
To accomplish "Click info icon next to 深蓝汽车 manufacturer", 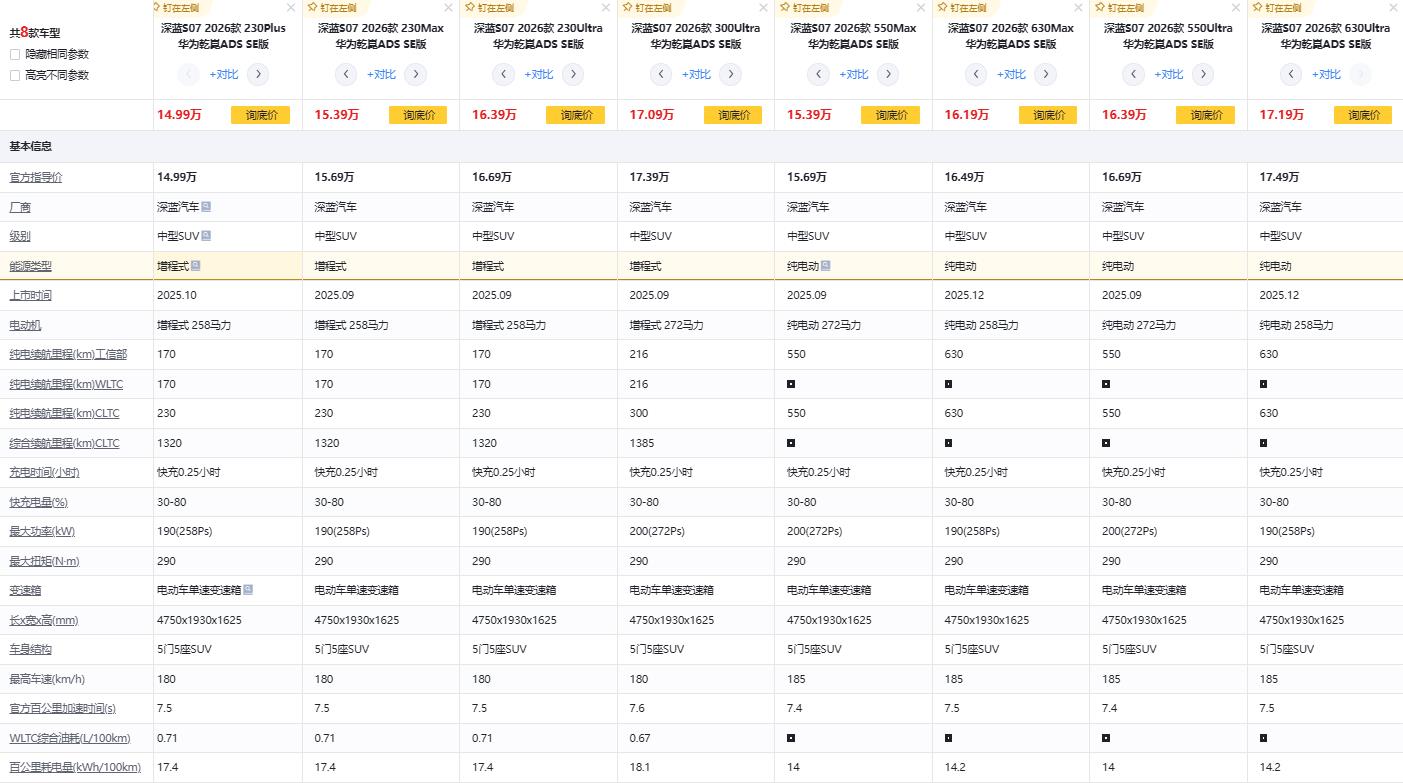I will [x=206, y=207].
